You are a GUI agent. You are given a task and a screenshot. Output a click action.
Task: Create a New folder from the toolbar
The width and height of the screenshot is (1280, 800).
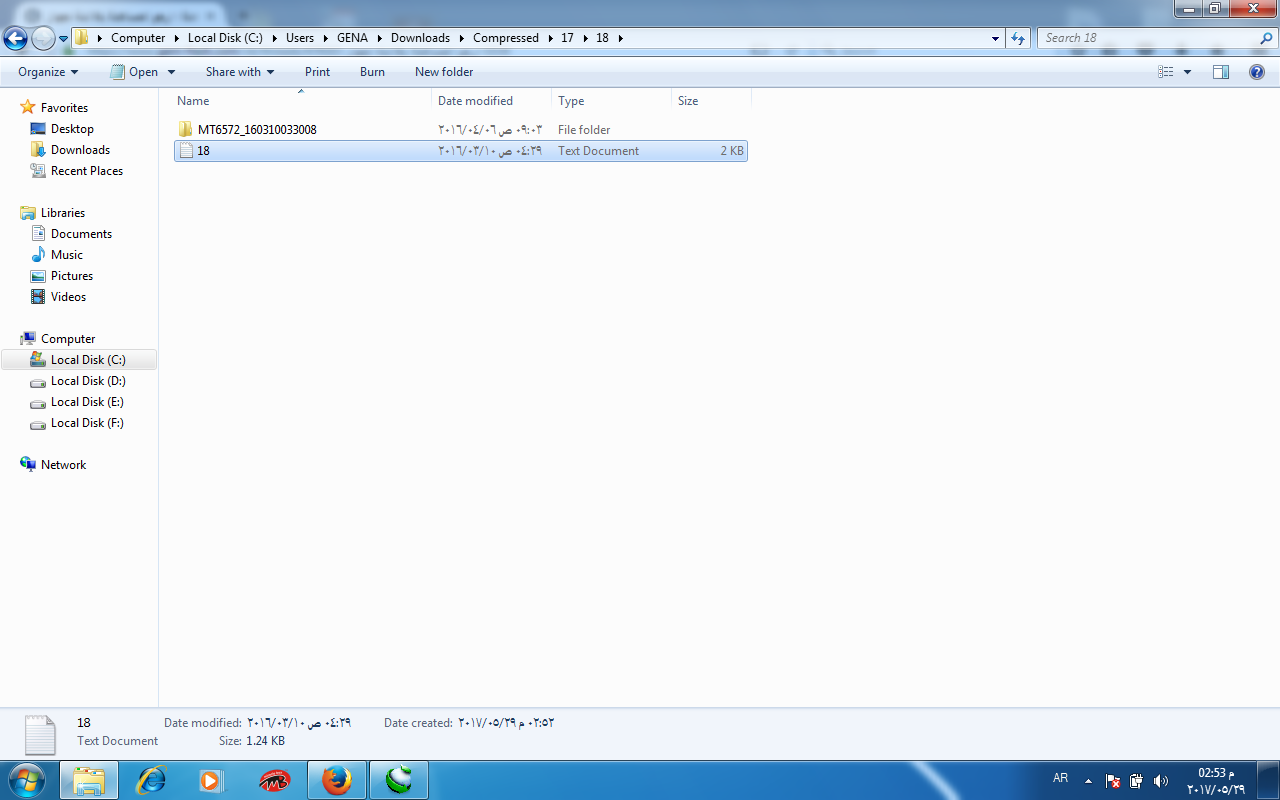(x=444, y=72)
